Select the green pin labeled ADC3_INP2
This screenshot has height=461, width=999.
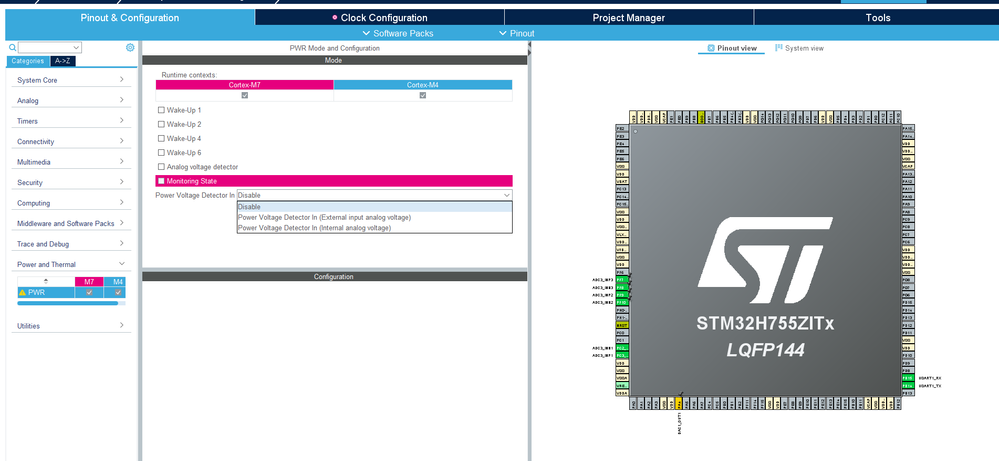click(622, 295)
